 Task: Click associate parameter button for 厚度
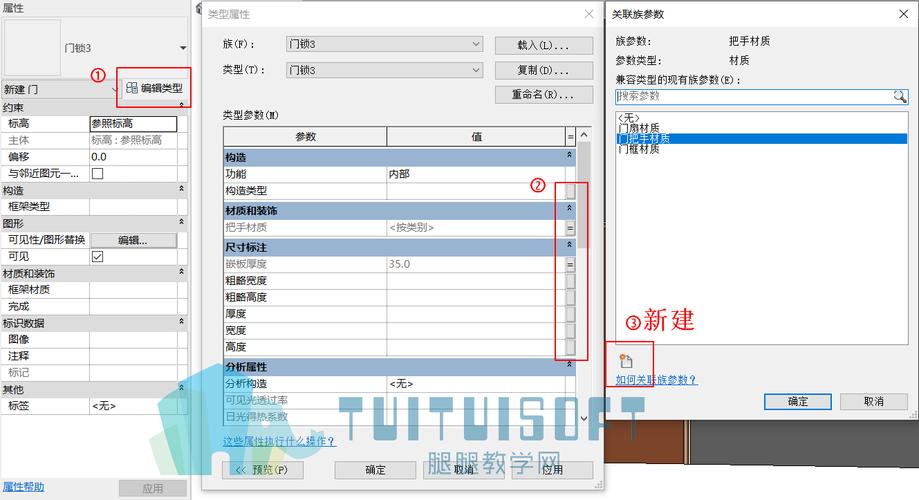(570, 314)
